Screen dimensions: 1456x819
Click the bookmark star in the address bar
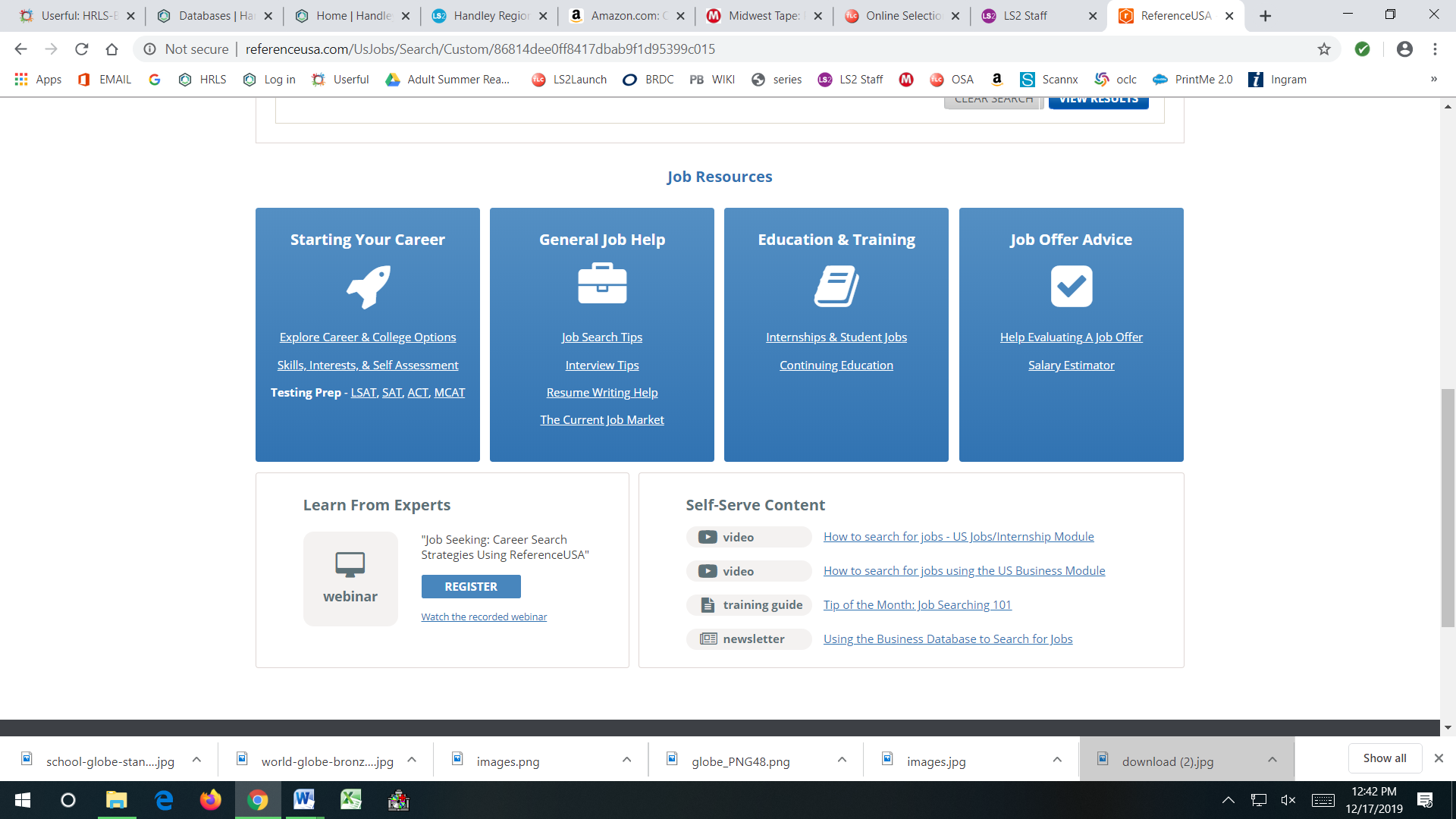click(x=1325, y=49)
